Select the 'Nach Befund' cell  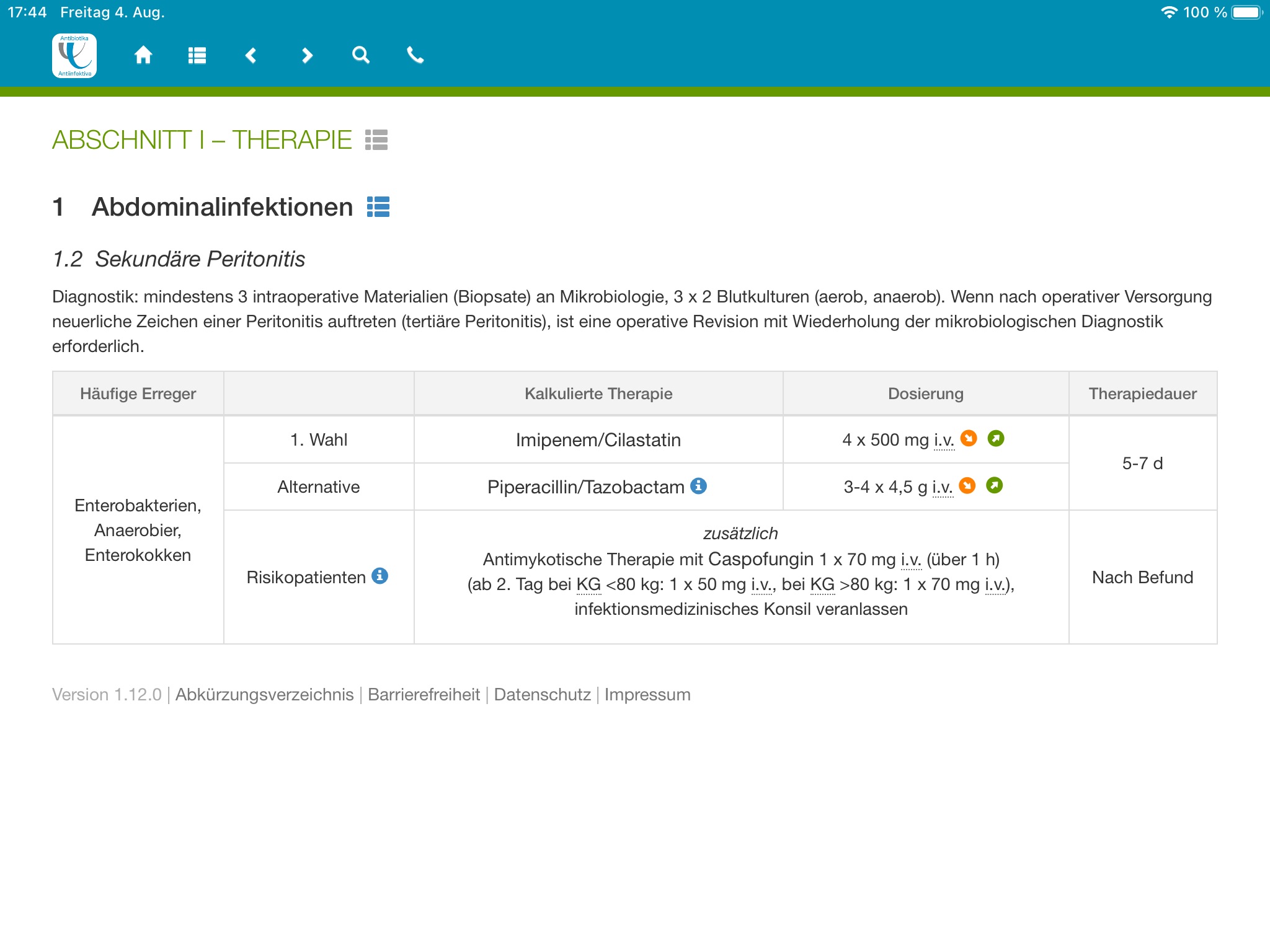pos(1143,578)
